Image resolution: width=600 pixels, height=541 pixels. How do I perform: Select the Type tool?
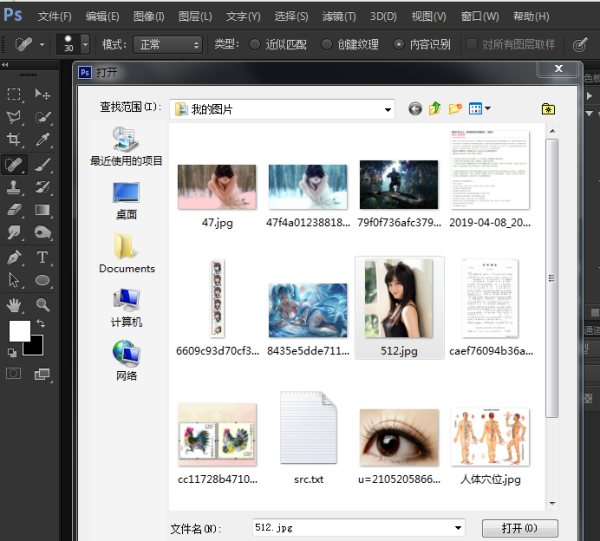click(x=42, y=257)
